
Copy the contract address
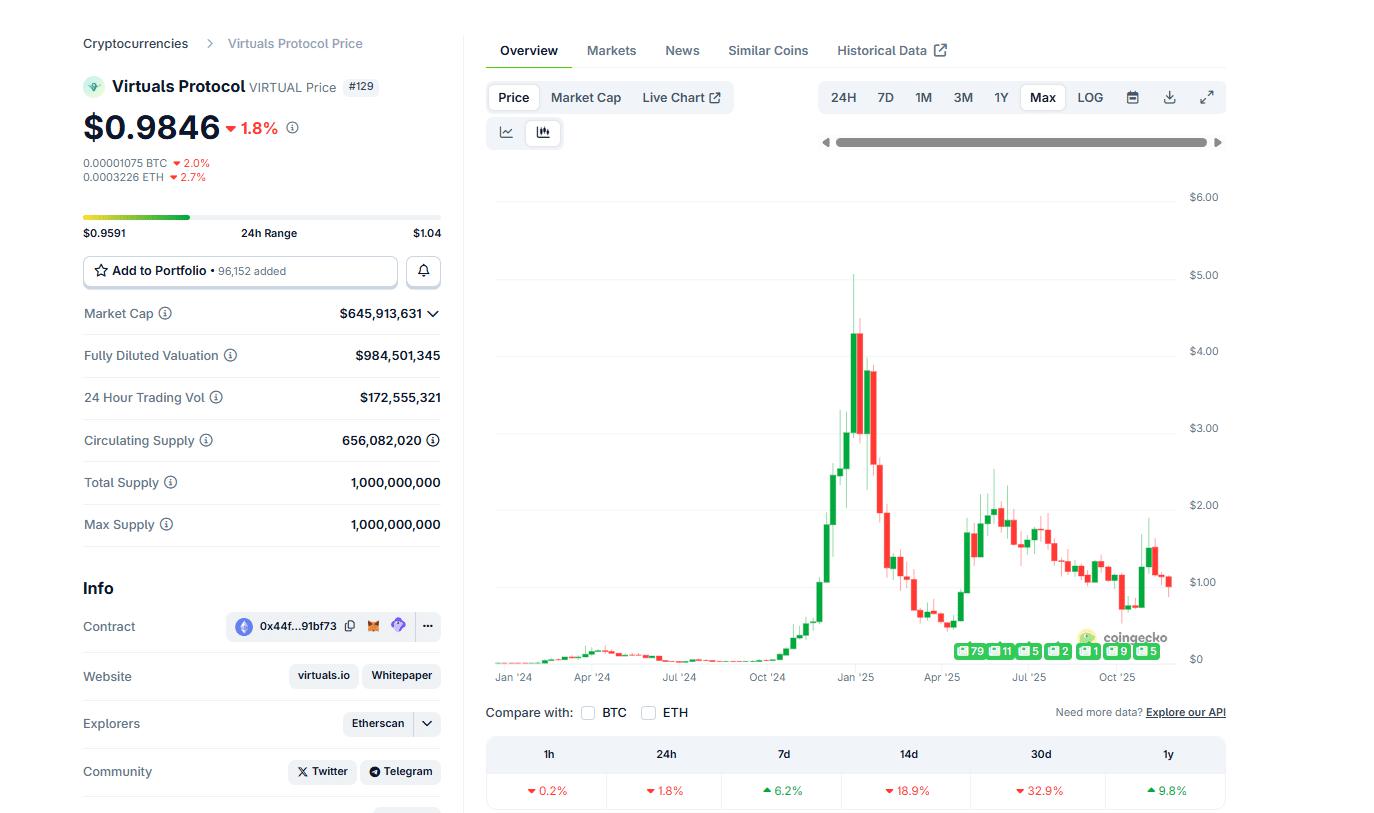point(350,626)
